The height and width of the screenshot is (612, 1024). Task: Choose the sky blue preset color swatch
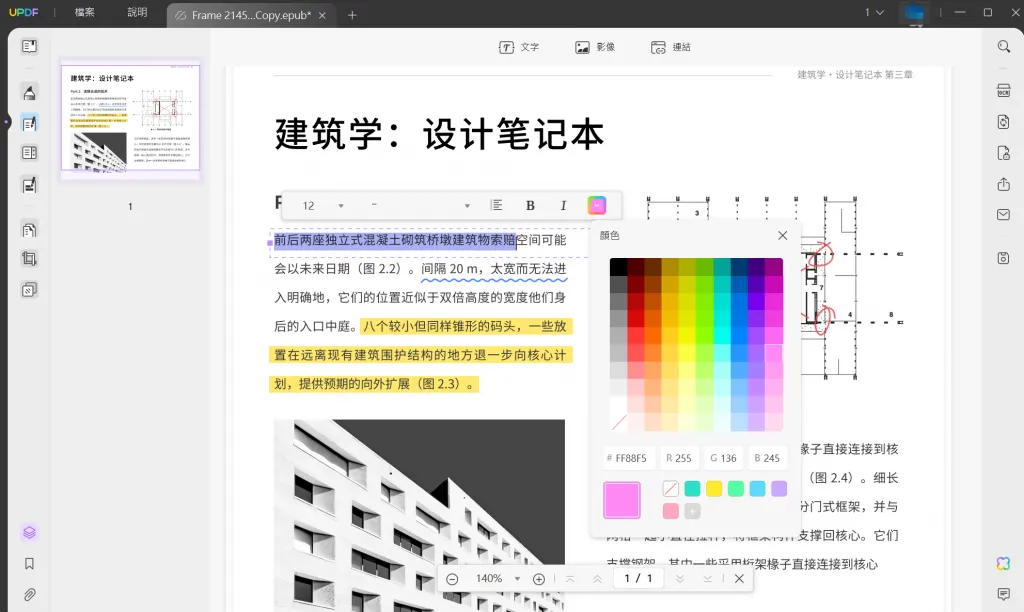pos(757,489)
